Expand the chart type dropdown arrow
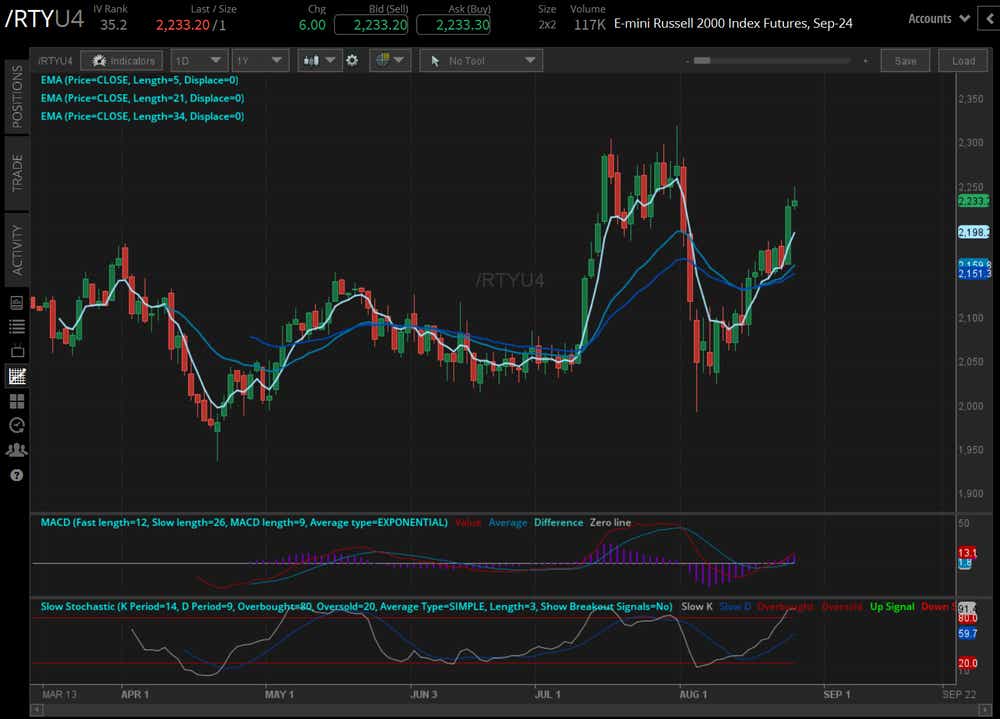Image resolution: width=1000 pixels, height=719 pixels. coord(330,60)
